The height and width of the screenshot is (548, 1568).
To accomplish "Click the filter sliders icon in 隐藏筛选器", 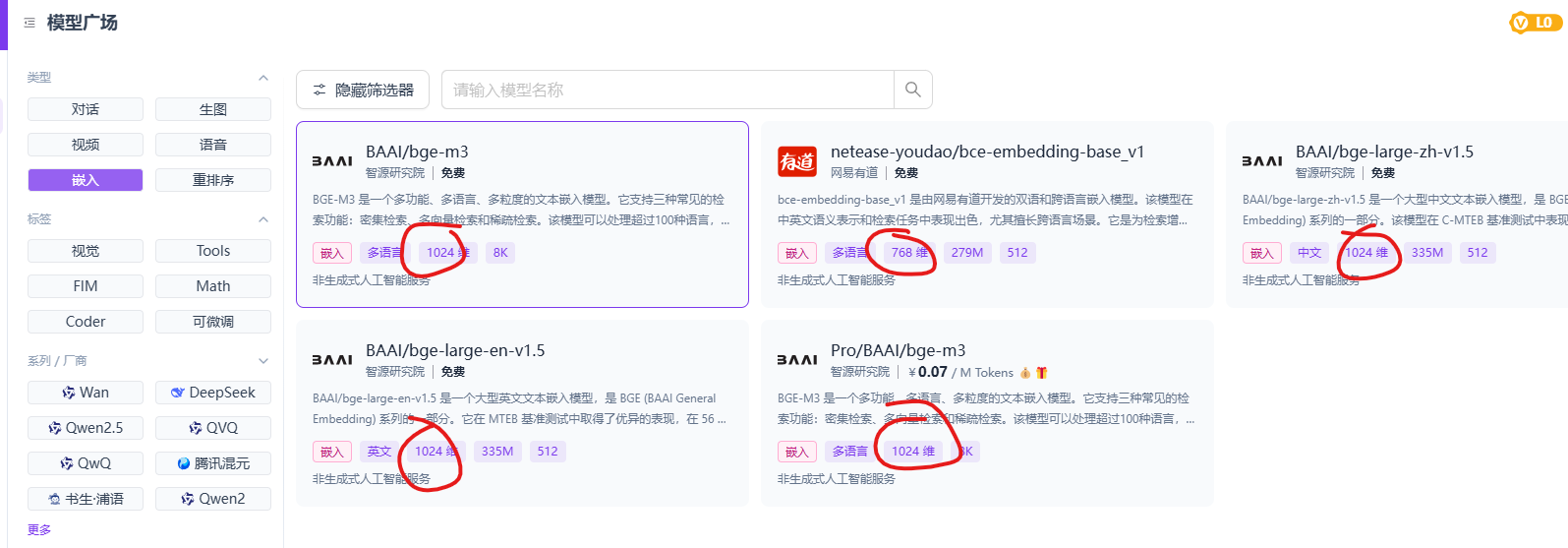I will (x=319, y=90).
